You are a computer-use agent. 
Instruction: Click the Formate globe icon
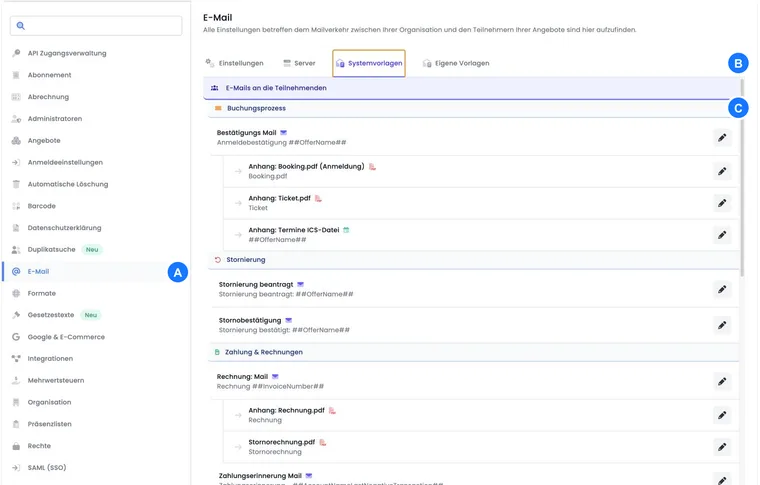coord(16,293)
